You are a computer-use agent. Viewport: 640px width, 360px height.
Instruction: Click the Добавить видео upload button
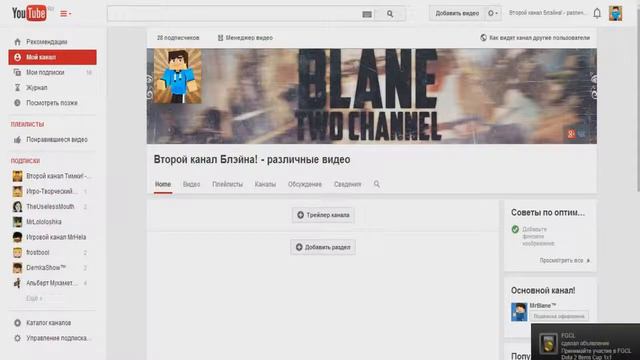point(457,13)
